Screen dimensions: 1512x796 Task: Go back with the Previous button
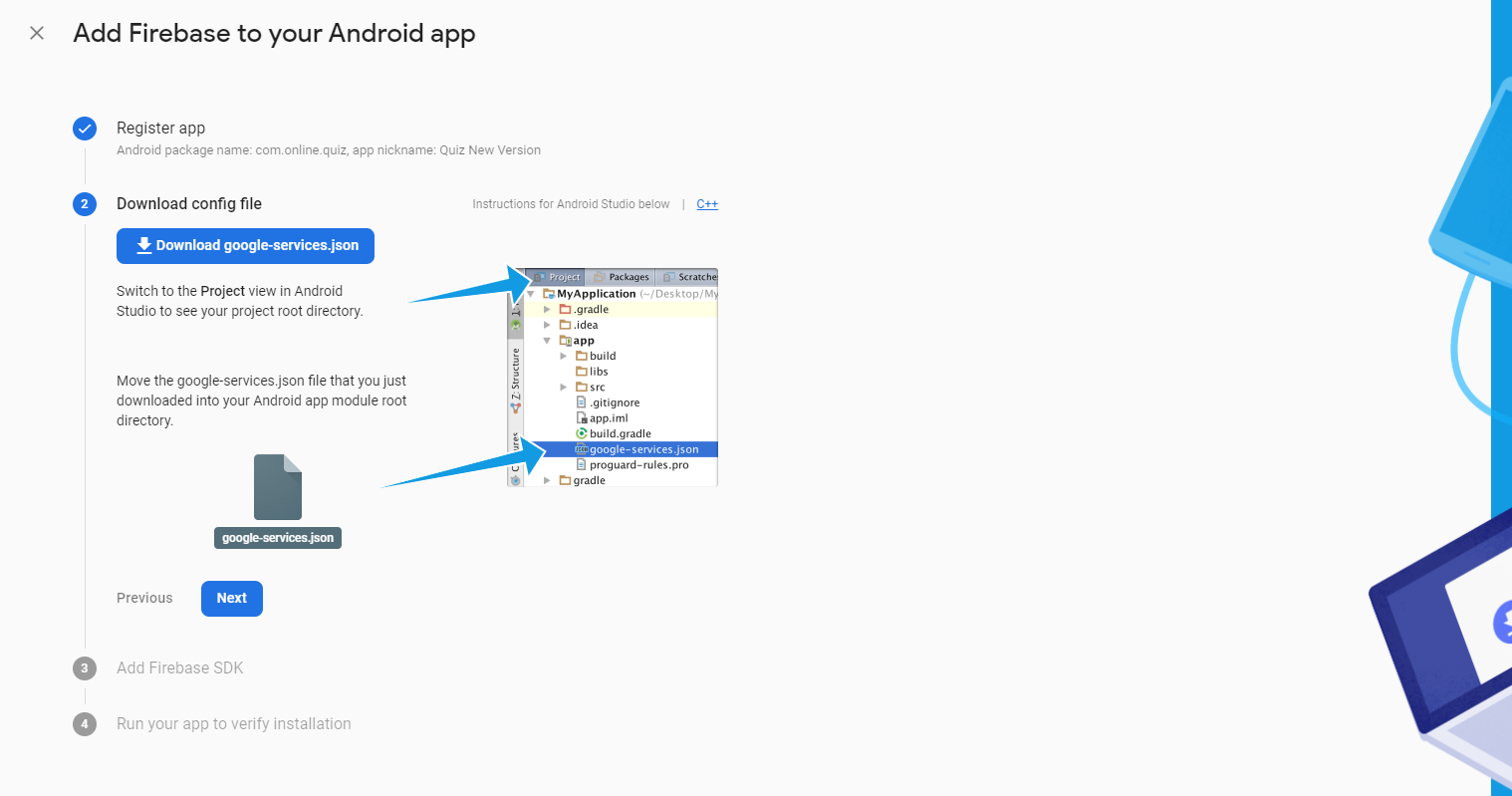[144, 599]
